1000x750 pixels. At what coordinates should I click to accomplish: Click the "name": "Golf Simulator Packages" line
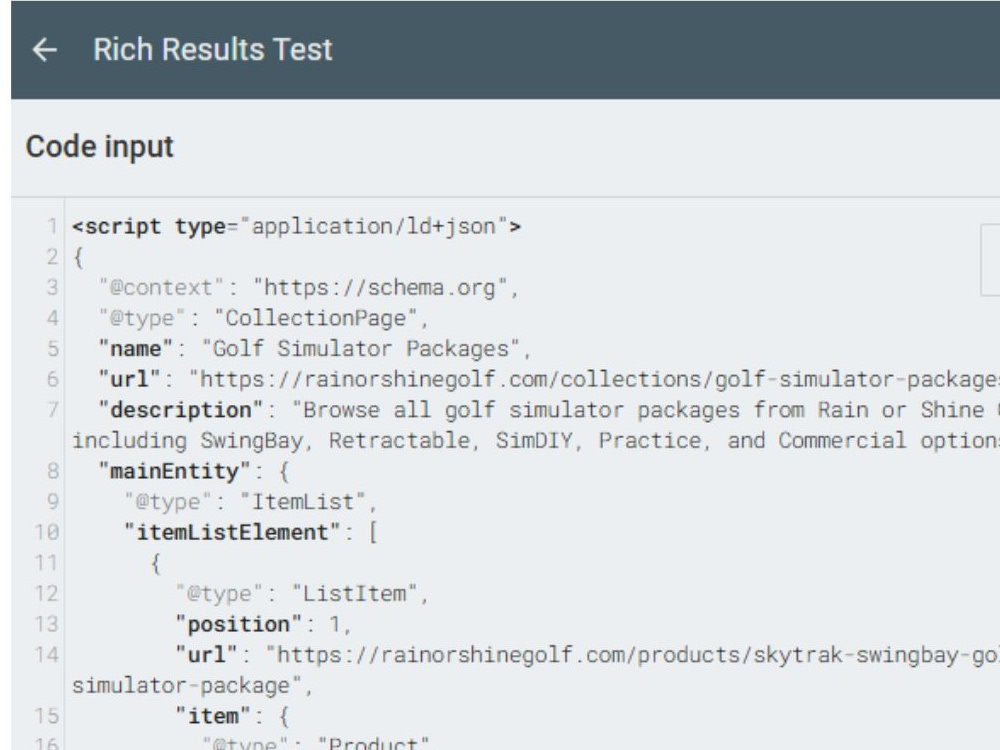click(x=314, y=349)
